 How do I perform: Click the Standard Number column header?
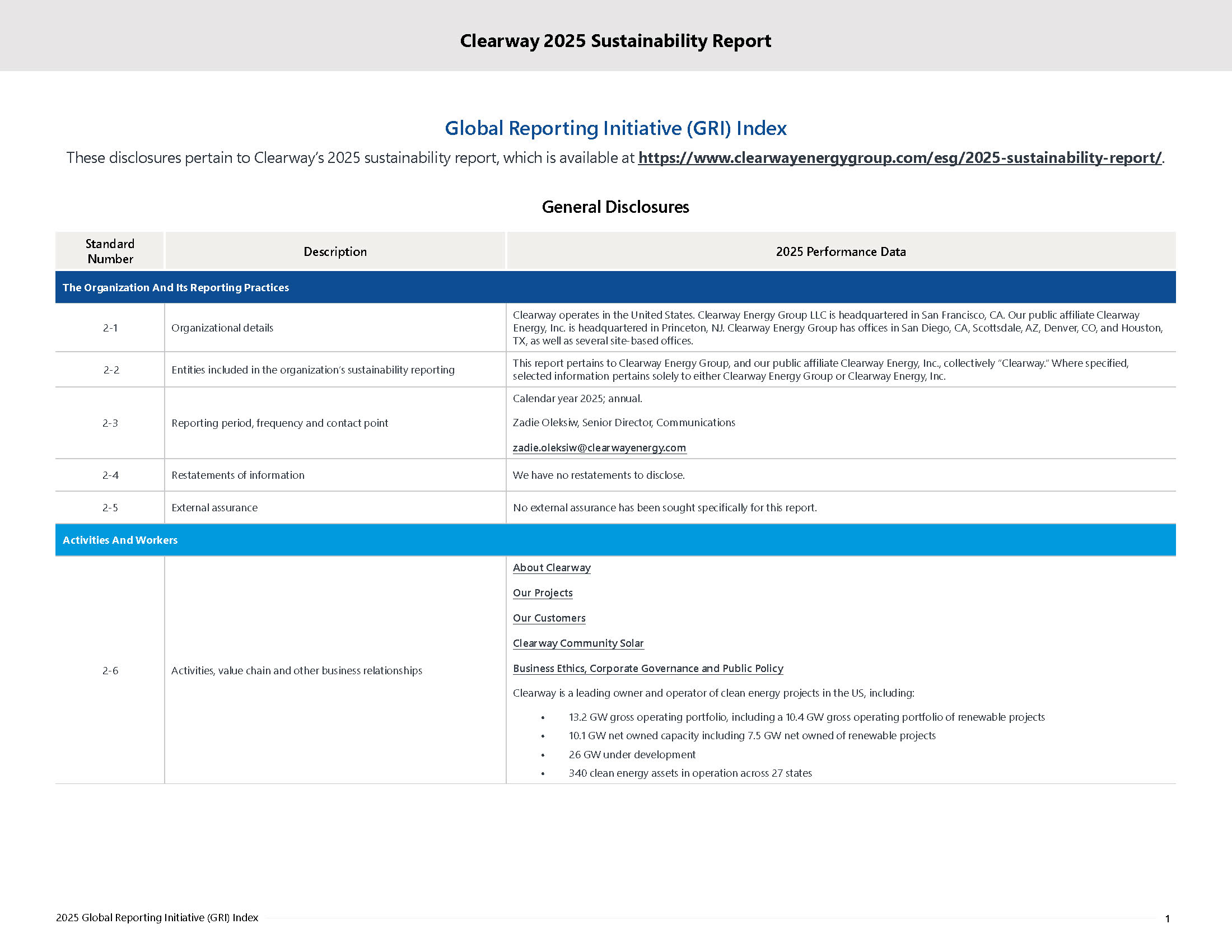tap(110, 251)
